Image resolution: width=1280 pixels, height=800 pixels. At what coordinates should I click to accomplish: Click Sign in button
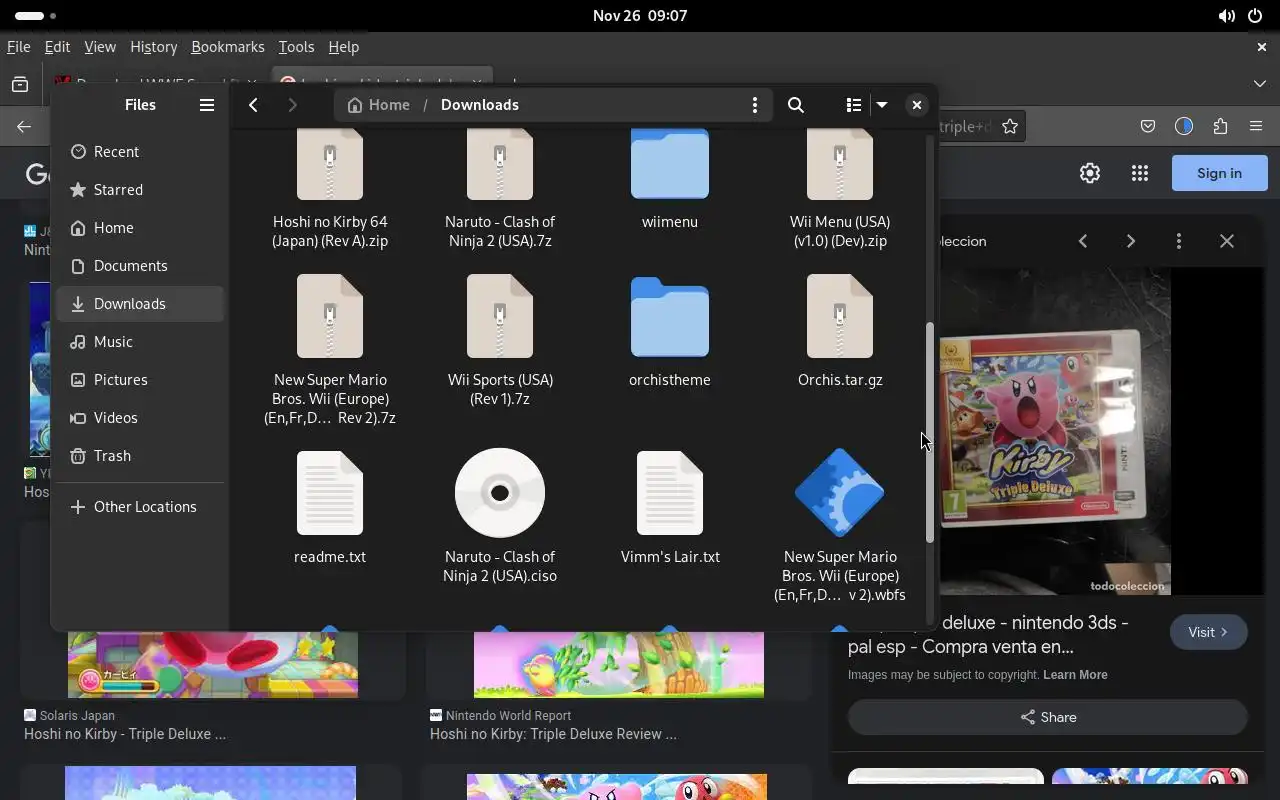pos(1219,173)
